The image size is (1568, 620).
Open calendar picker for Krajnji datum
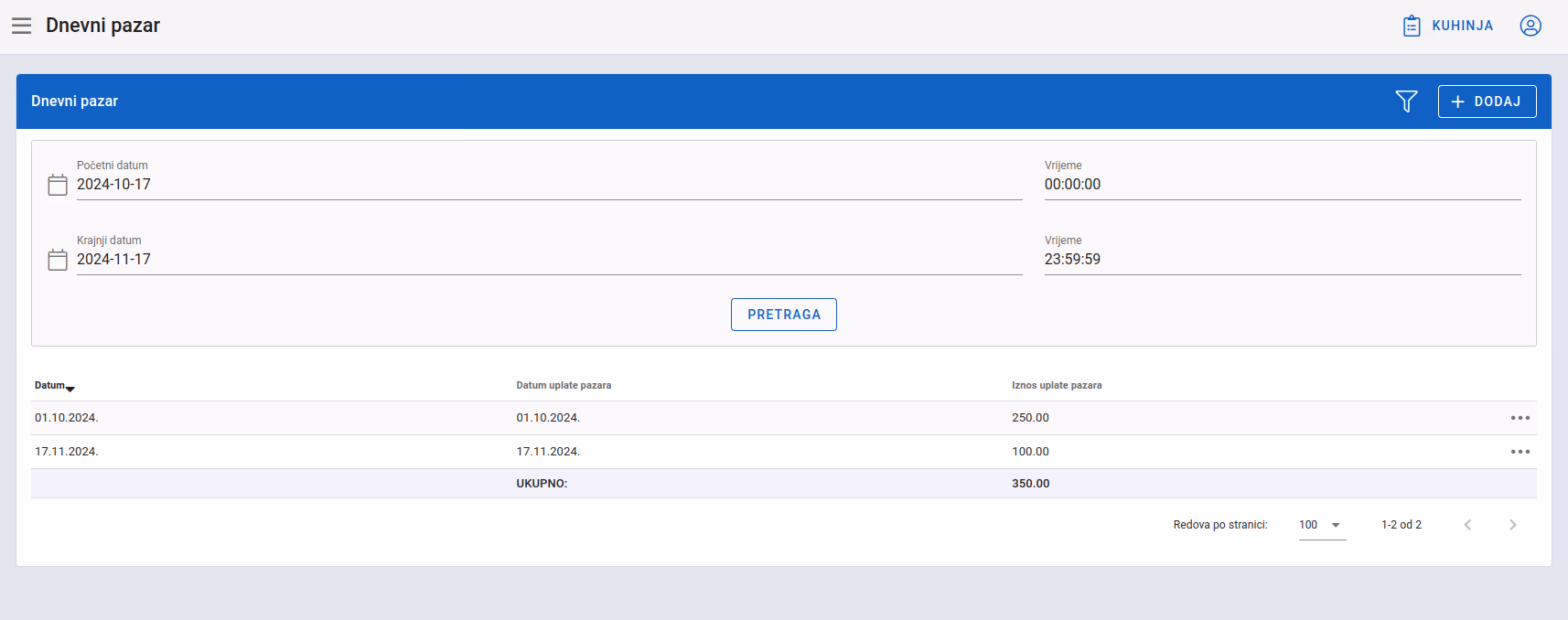(58, 260)
